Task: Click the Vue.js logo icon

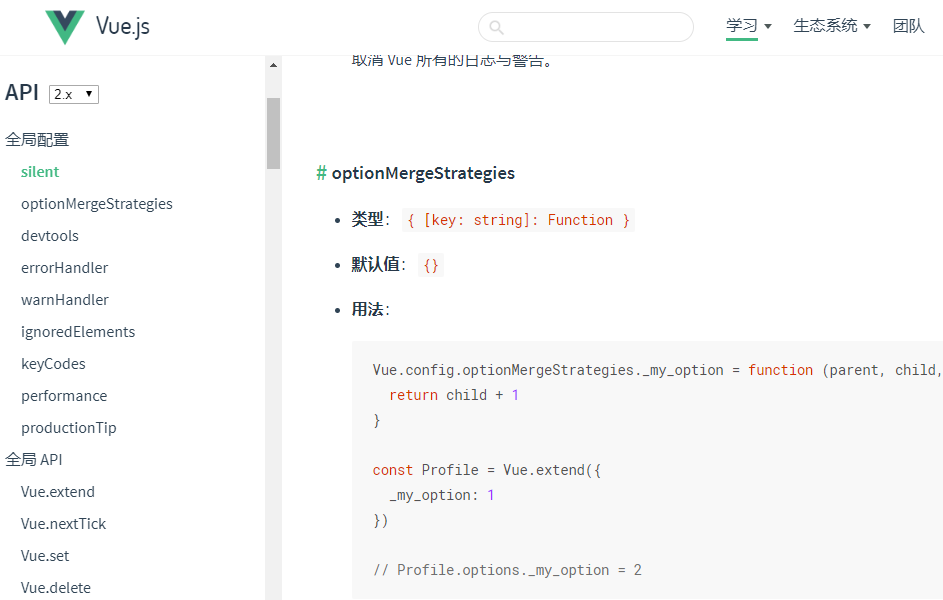Action: 65,27
